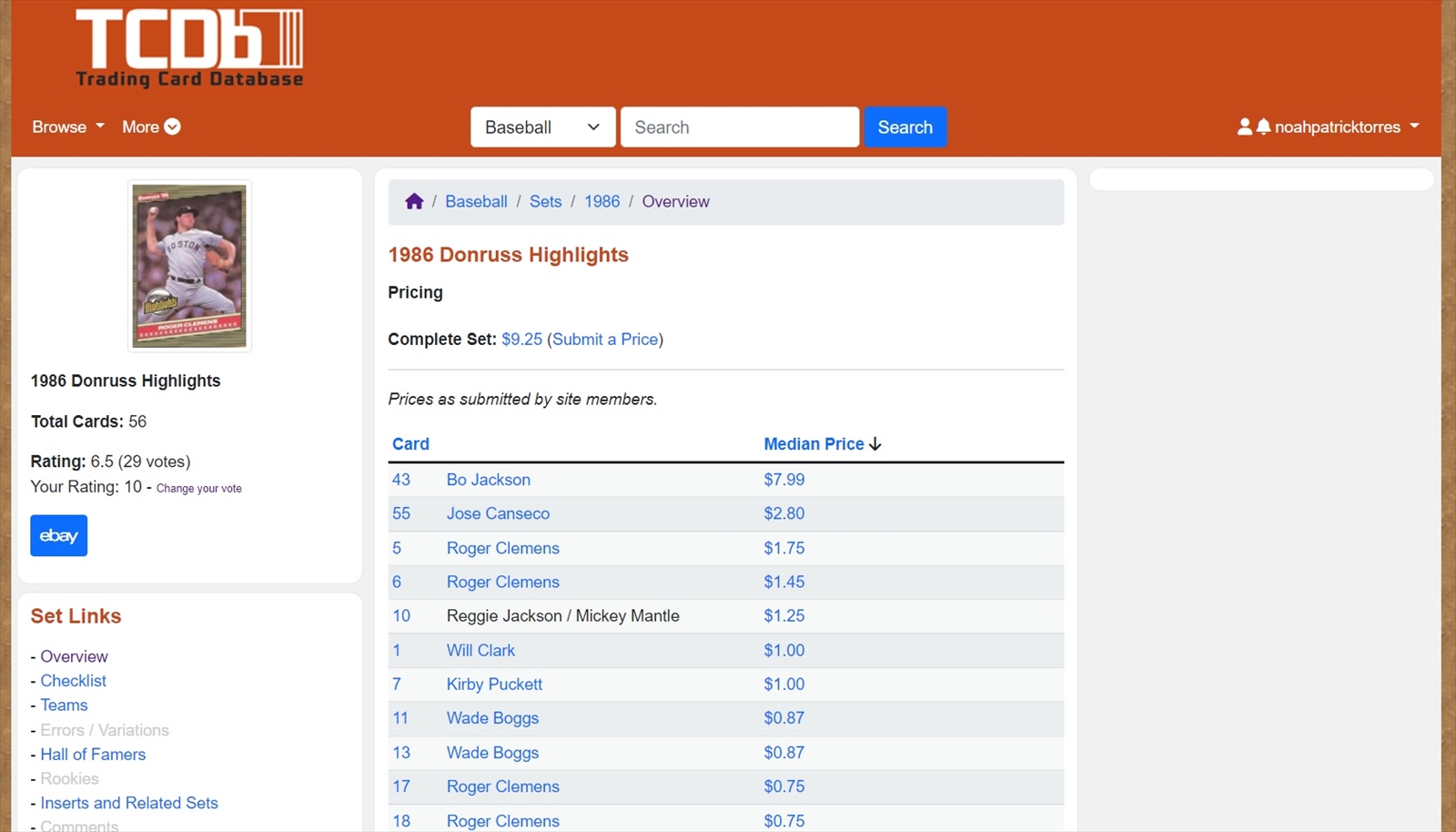Open Roger Clemens card number 5 link
The image size is (1456, 832).
click(503, 548)
